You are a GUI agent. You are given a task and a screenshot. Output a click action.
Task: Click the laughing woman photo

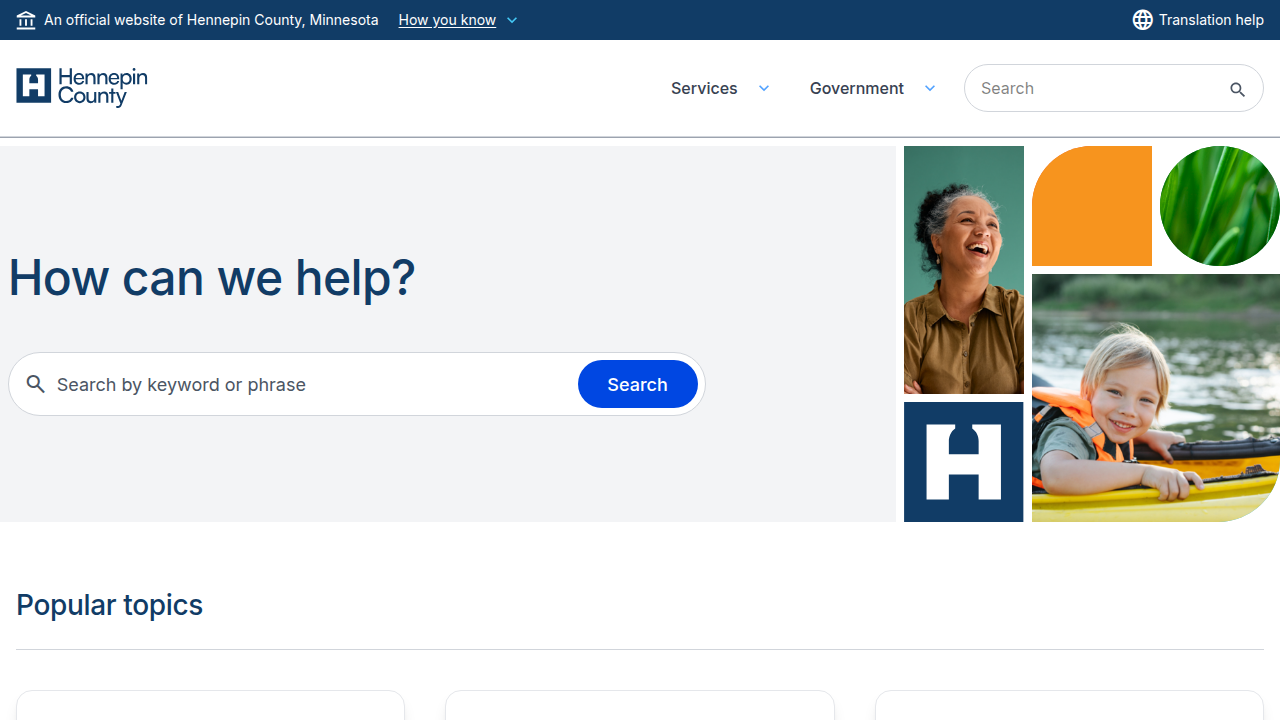(964, 270)
